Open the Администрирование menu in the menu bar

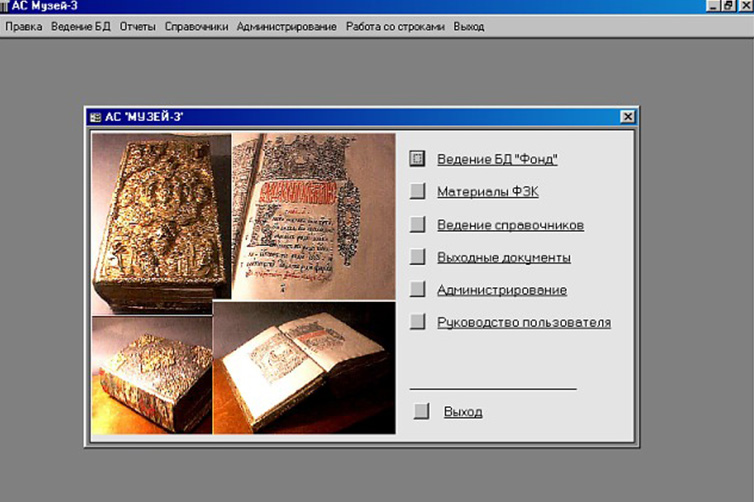pyautogui.click(x=287, y=27)
